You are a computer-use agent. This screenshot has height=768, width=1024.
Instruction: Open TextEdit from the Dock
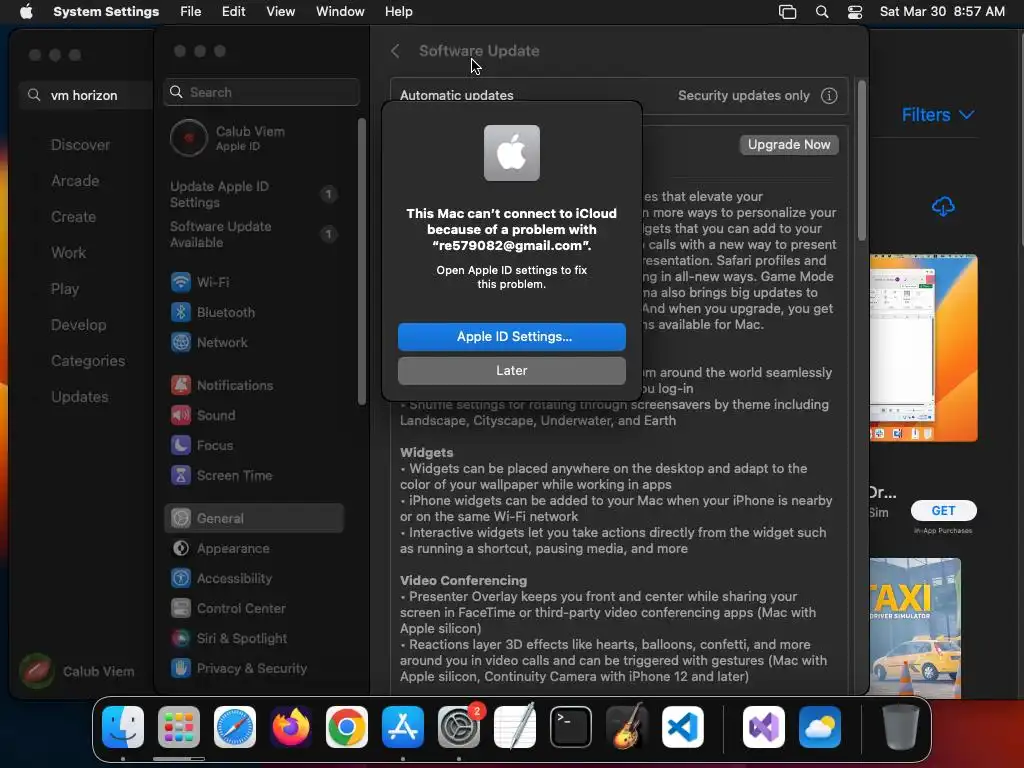pyautogui.click(x=515, y=727)
